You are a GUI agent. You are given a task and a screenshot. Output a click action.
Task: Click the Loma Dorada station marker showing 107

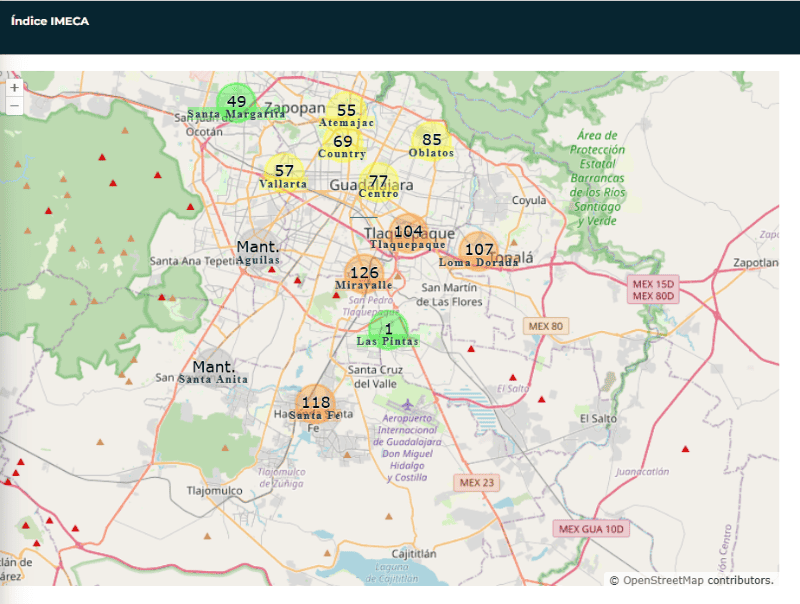479,250
